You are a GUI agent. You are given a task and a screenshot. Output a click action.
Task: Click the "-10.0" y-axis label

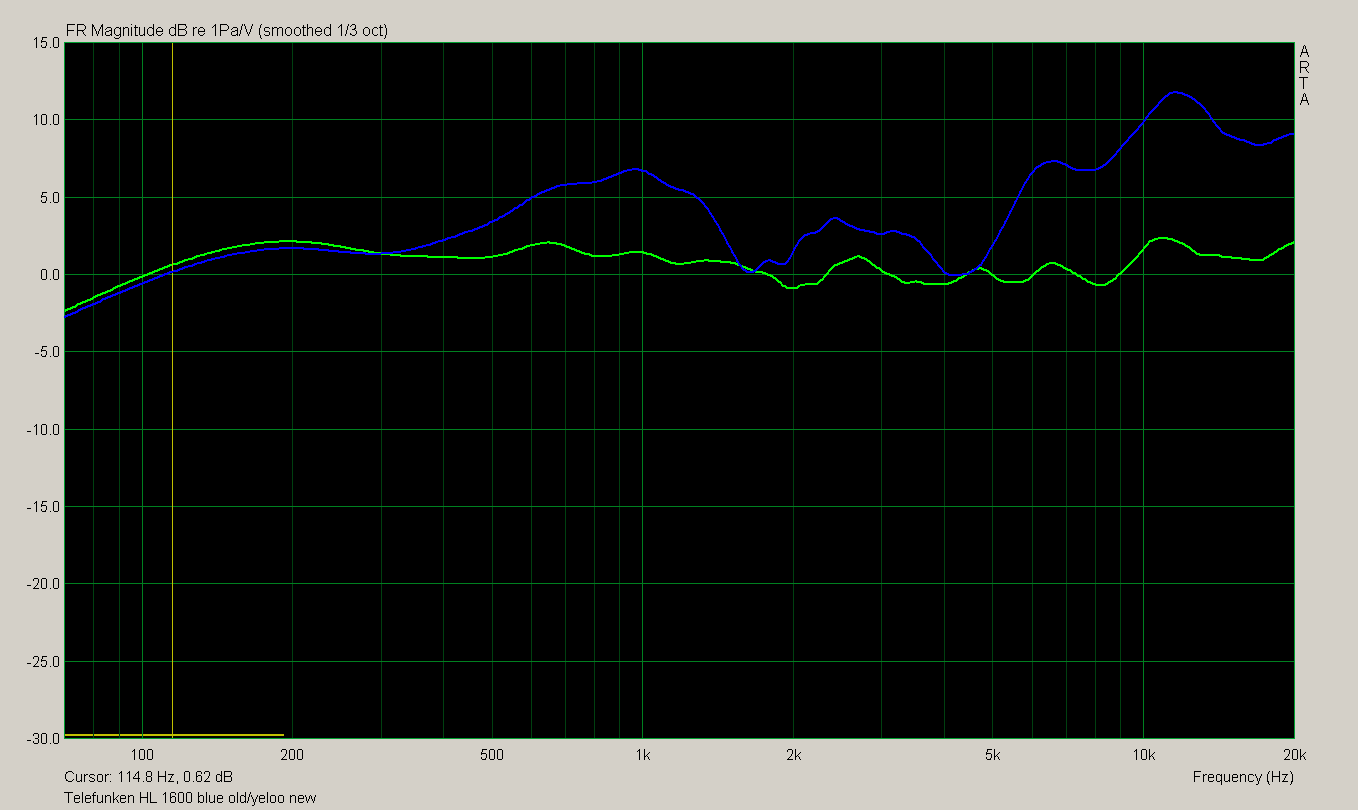coord(44,430)
